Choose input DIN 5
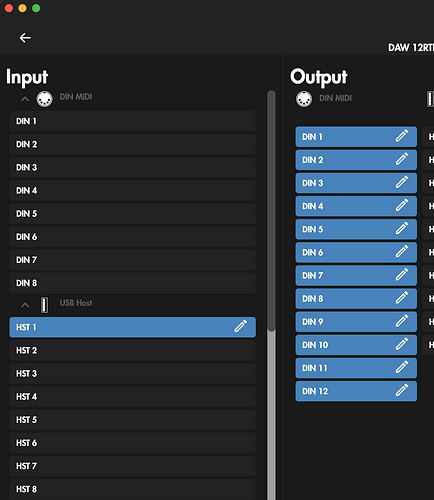 133,214
